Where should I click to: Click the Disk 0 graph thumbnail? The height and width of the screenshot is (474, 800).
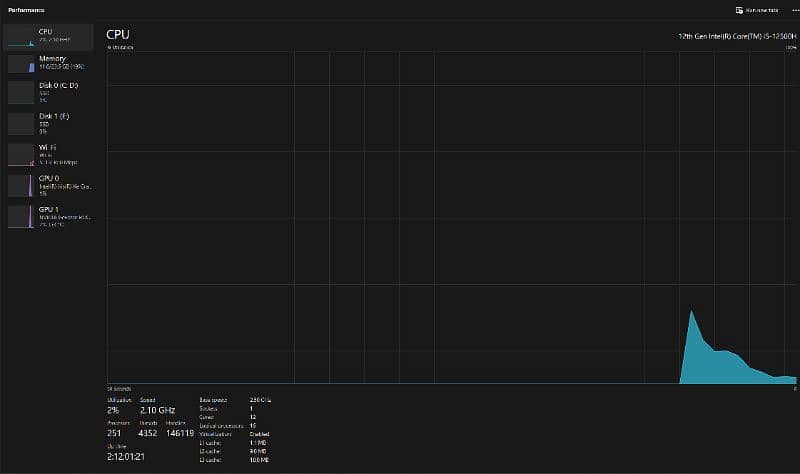point(20,93)
